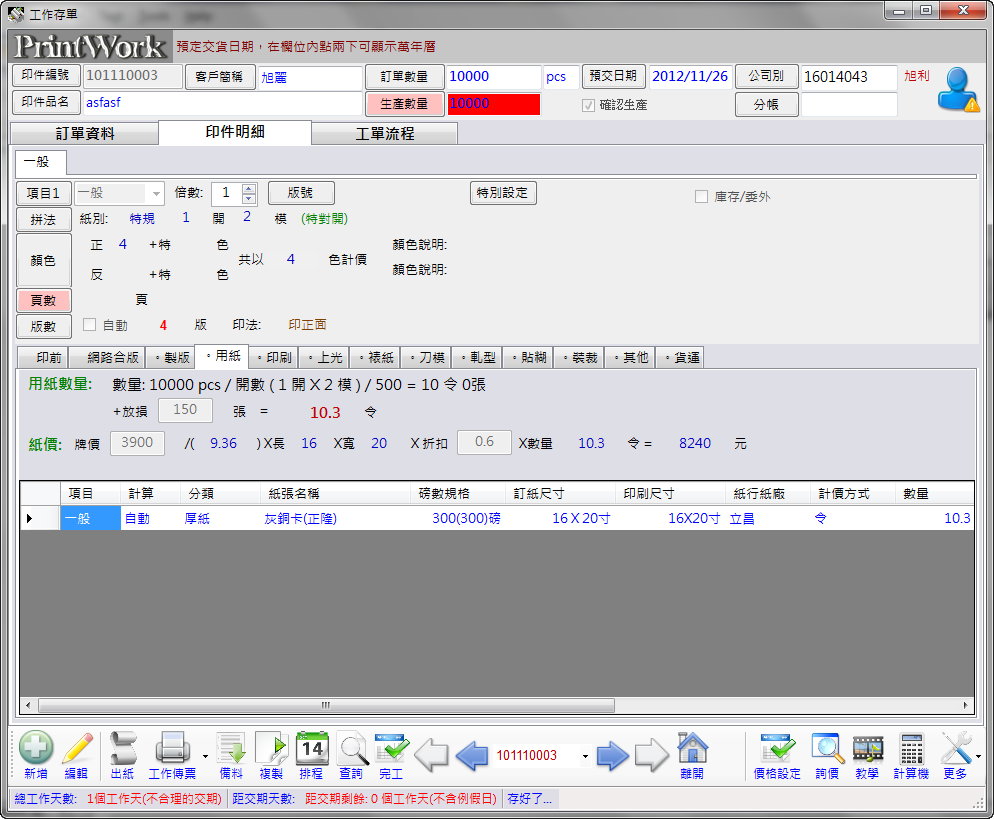Click the PrintWork logo
The height and width of the screenshot is (819, 994).
tap(91, 46)
